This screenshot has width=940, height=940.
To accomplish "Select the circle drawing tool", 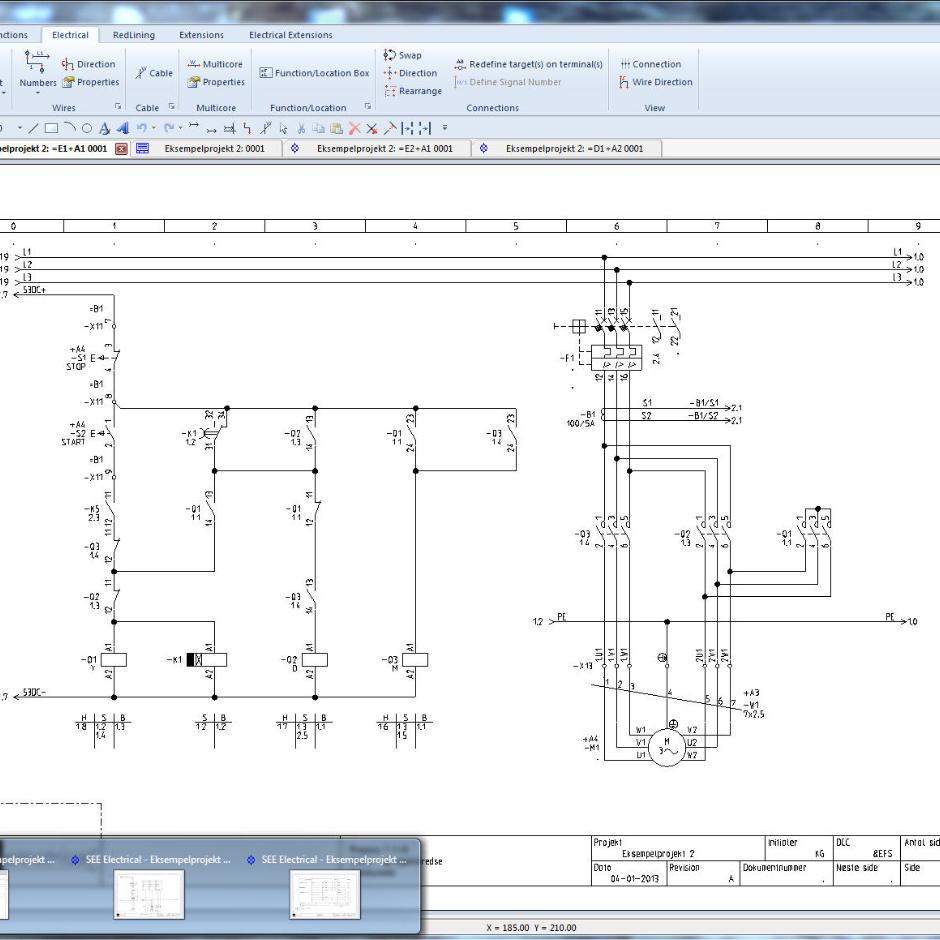I will point(87,128).
